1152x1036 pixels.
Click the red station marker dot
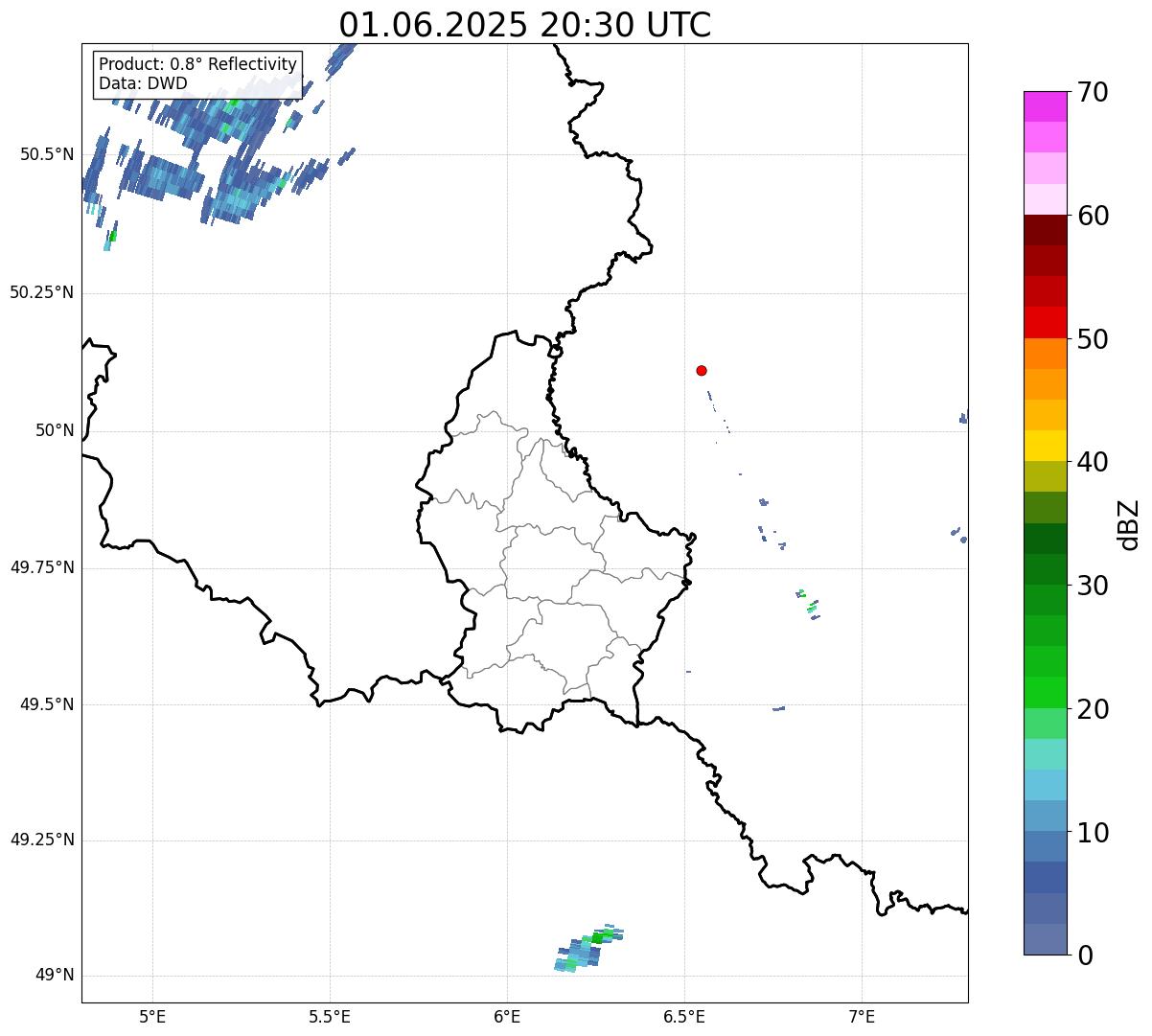click(x=702, y=370)
